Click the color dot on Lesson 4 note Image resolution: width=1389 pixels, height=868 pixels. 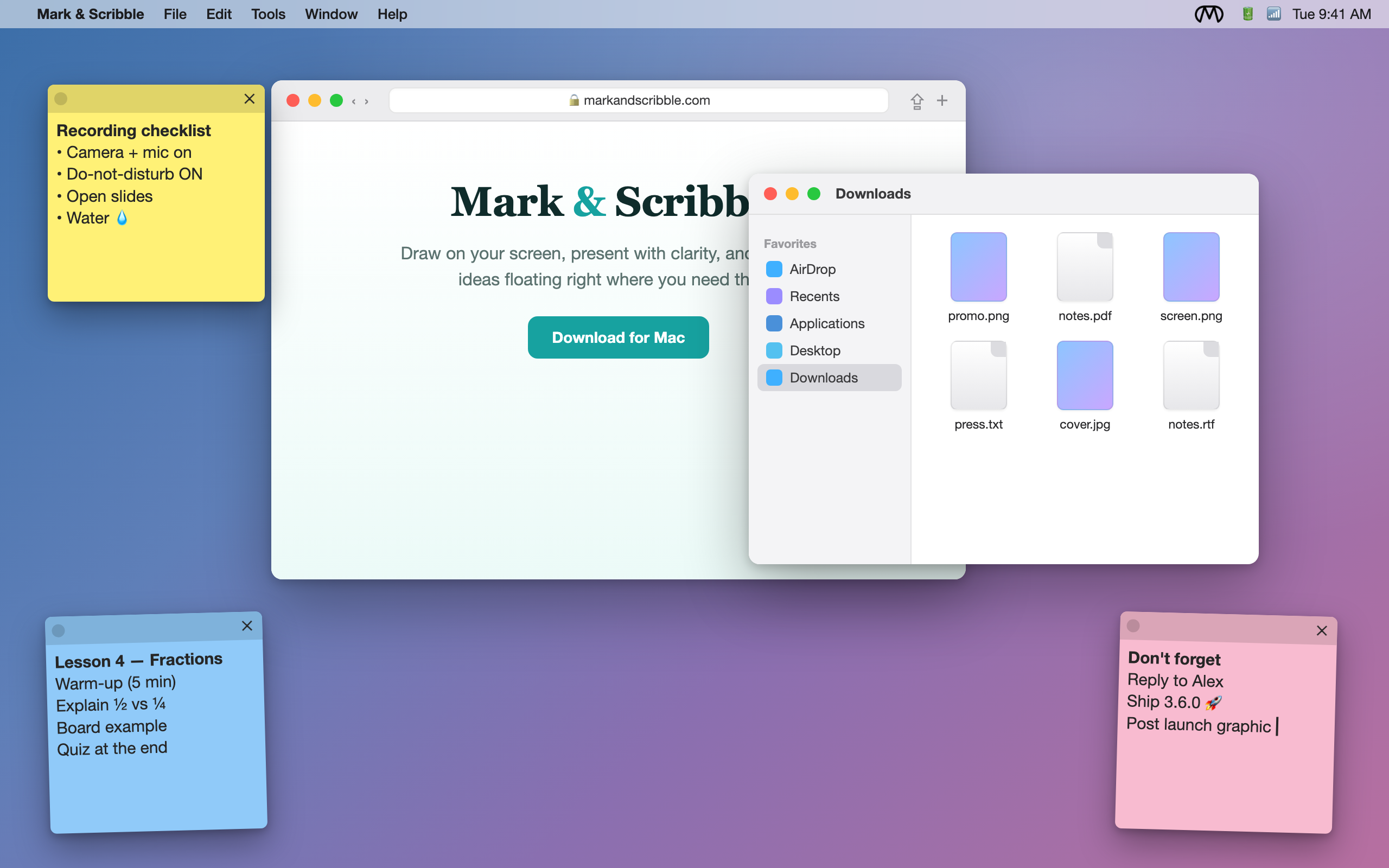(59, 630)
